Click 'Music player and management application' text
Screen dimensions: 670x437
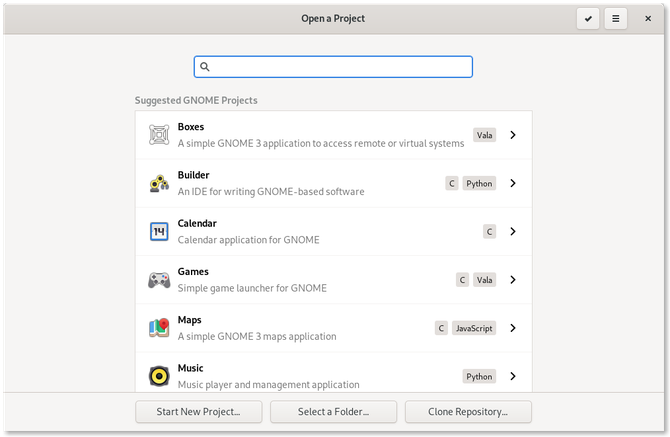click(268, 384)
